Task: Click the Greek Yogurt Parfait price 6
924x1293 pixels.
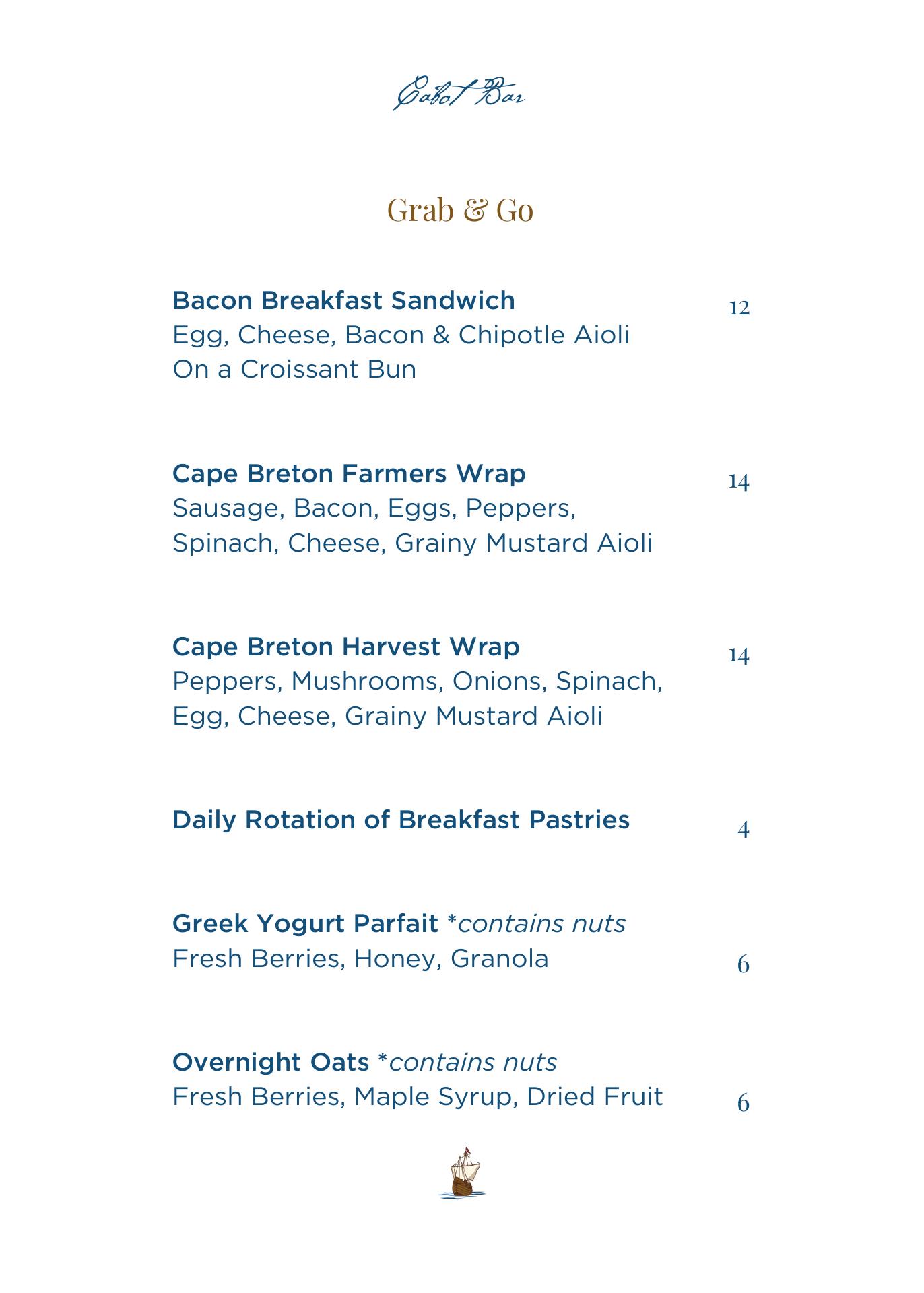Action: point(743,964)
